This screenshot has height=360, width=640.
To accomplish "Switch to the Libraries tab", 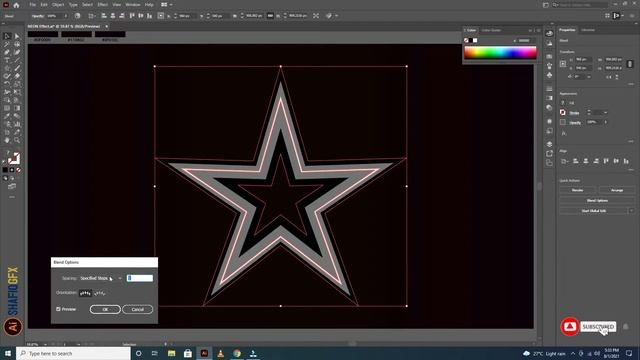I will coord(588,30).
